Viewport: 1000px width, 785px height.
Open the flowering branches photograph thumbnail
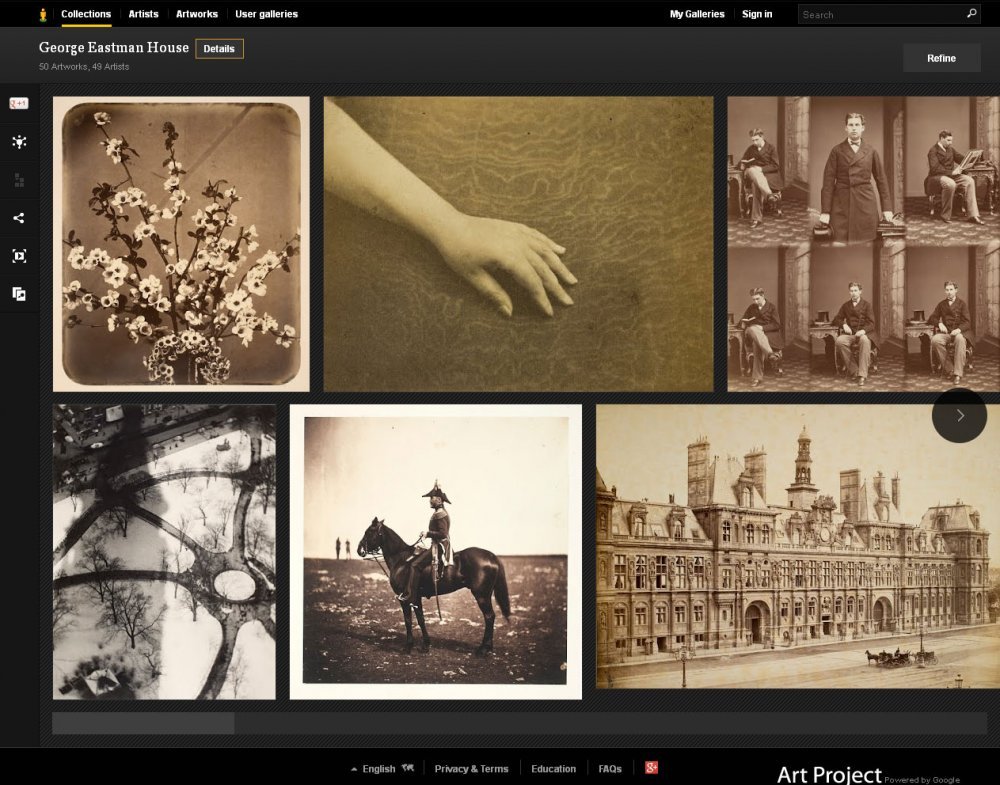(x=181, y=244)
